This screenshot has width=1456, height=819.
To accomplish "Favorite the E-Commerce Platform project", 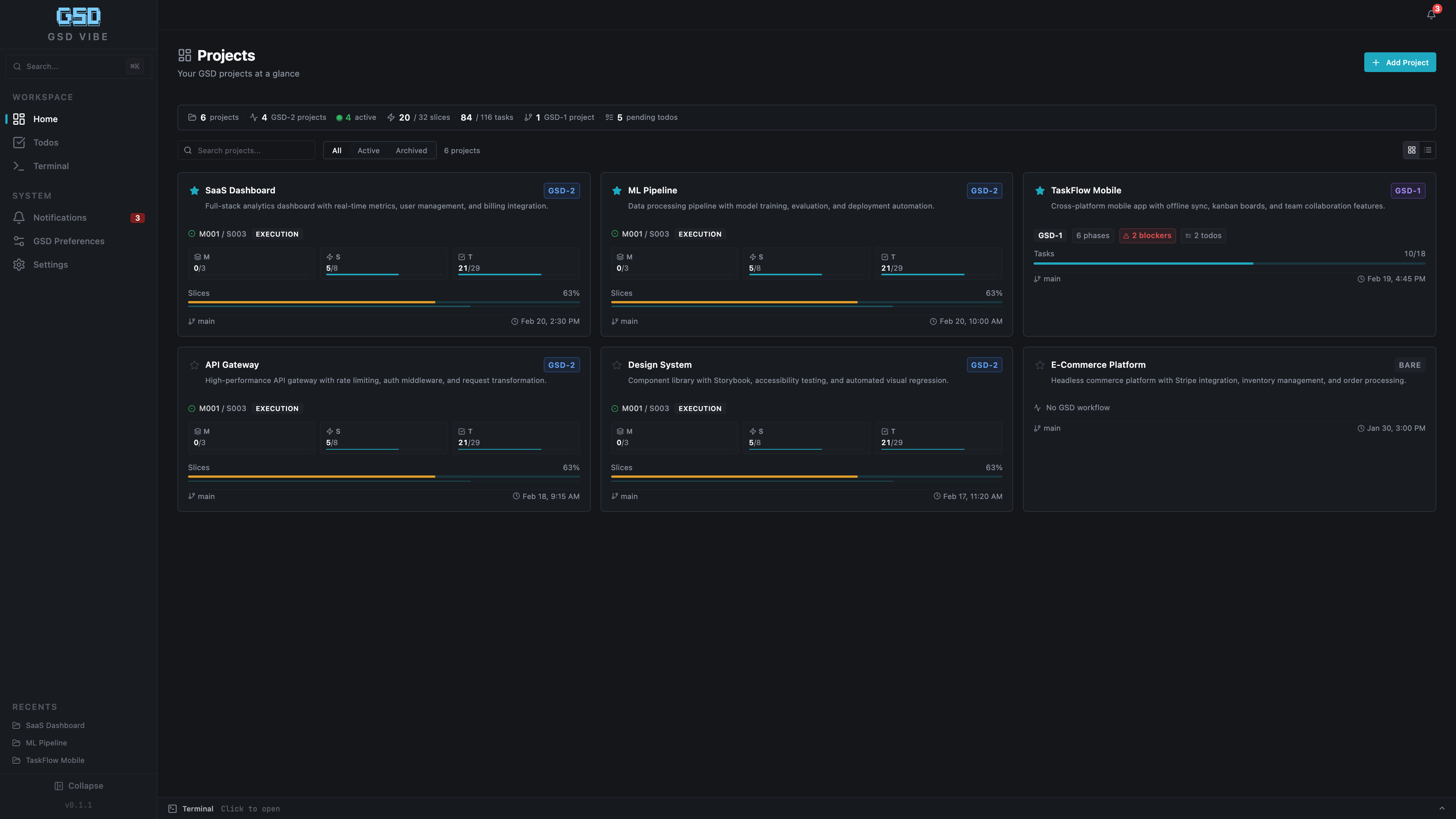I will click(x=1040, y=364).
